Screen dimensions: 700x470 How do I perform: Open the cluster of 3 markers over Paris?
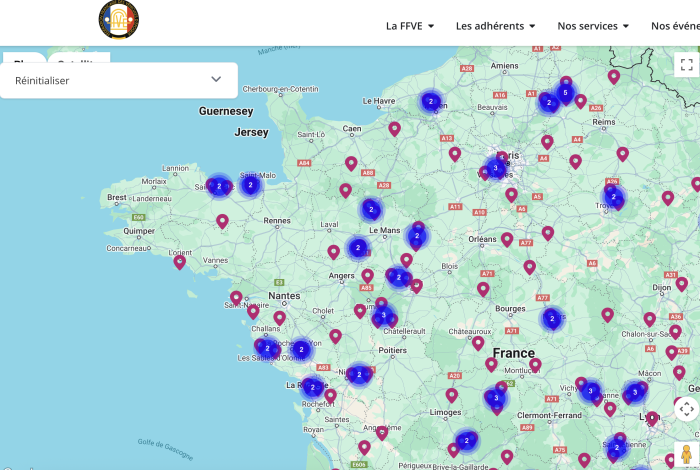tap(495, 168)
